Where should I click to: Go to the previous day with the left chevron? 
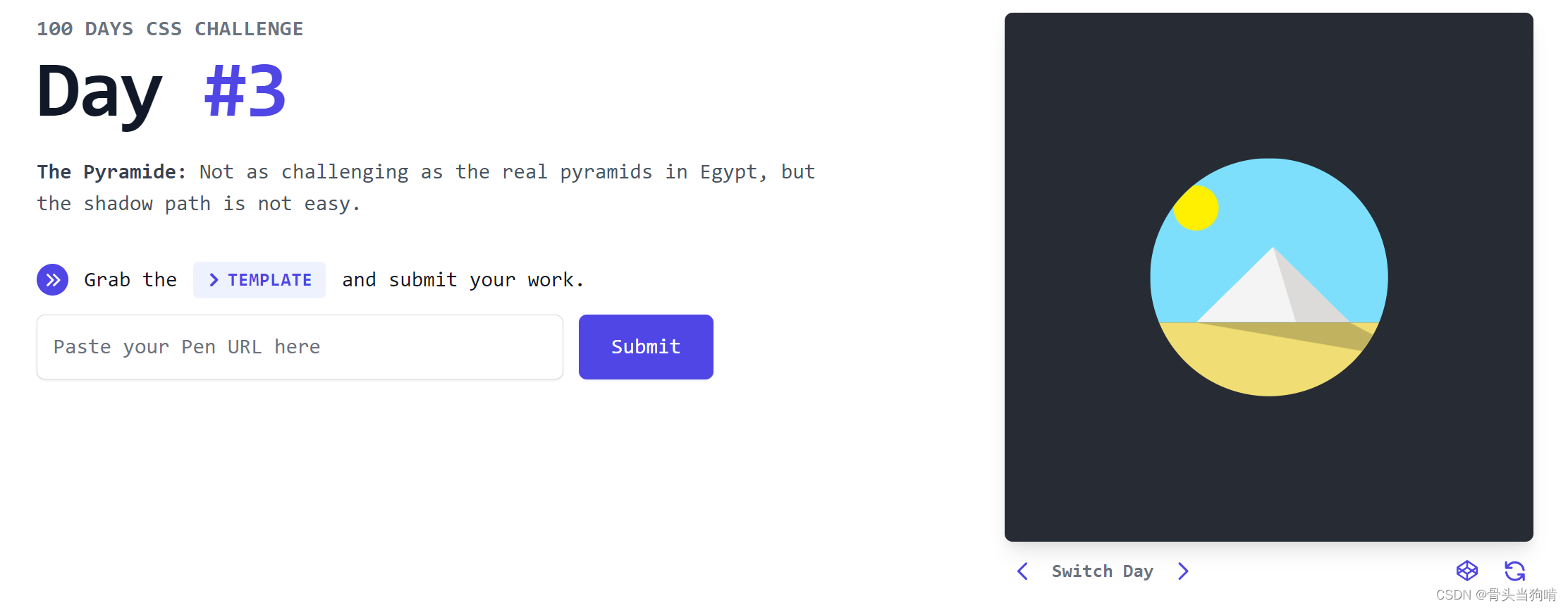[x=1022, y=571]
